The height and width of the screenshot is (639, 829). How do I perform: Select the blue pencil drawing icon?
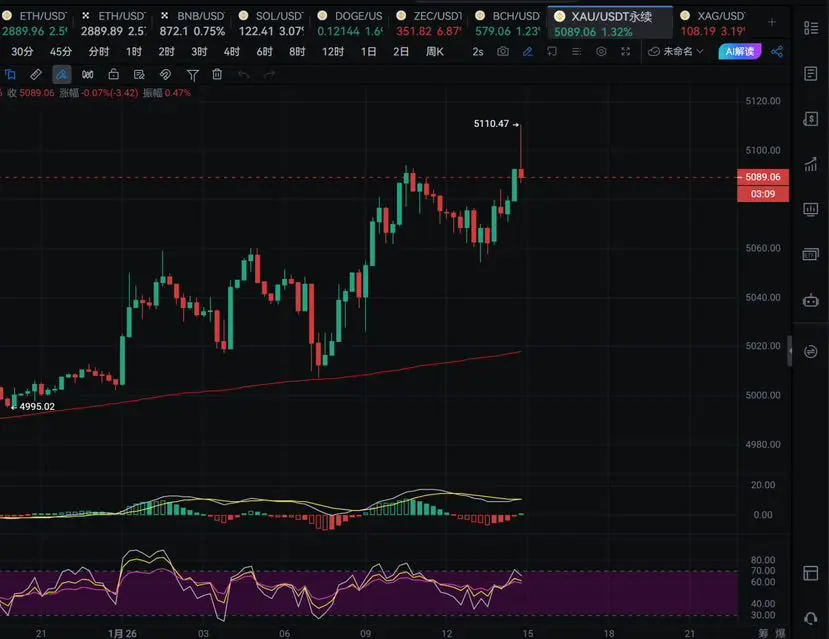click(x=527, y=51)
